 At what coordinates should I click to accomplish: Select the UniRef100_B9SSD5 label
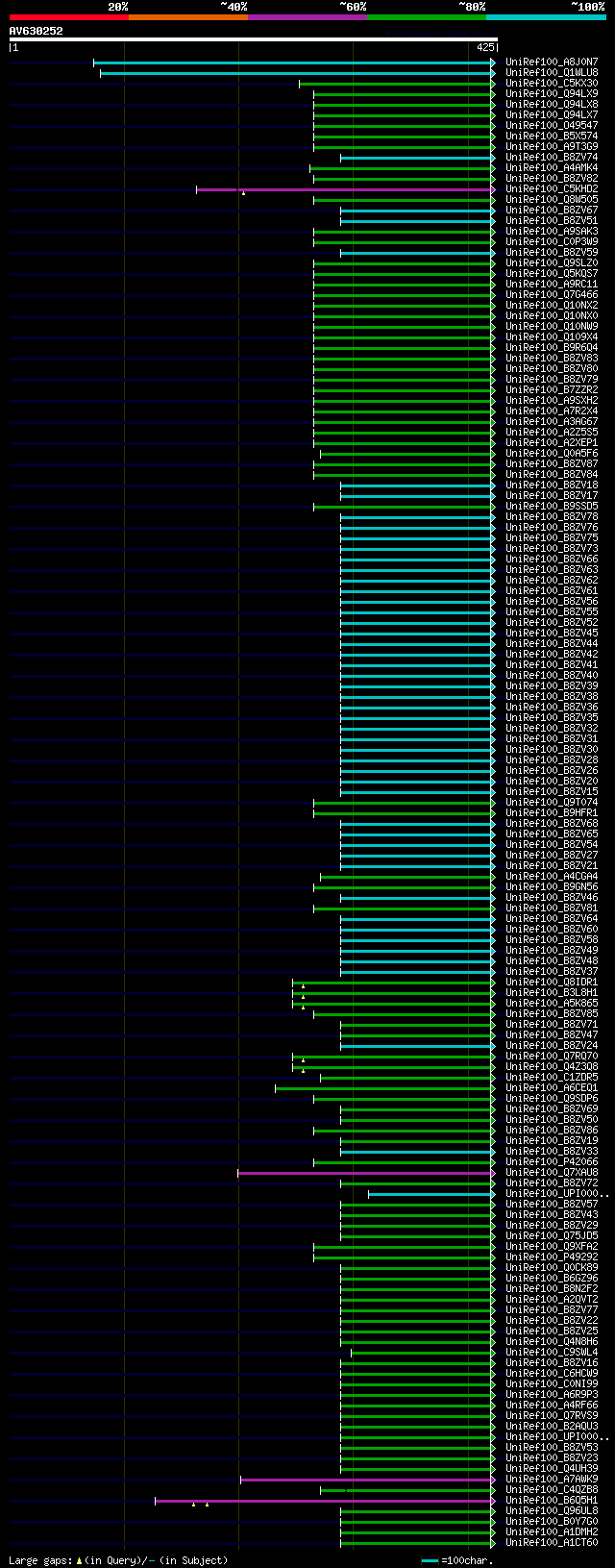click(552, 507)
